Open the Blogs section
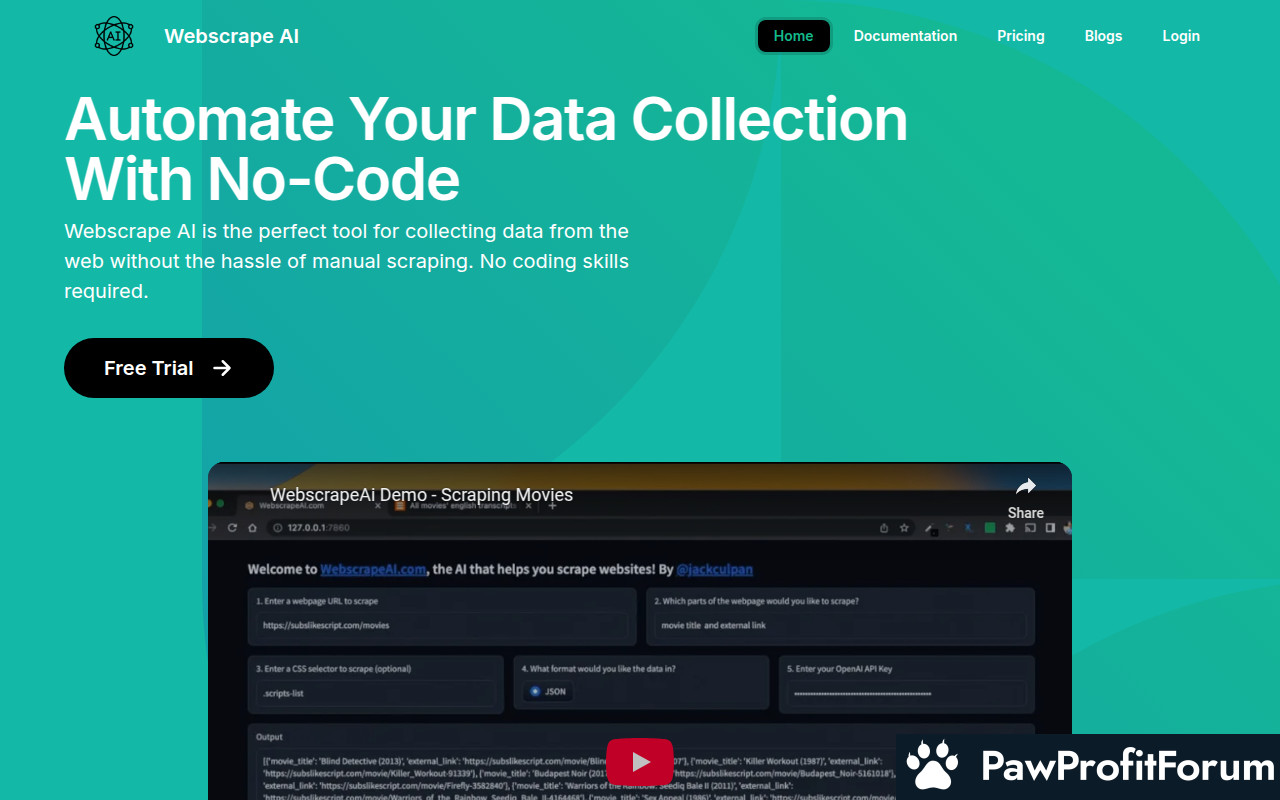The image size is (1280, 800). (1103, 36)
